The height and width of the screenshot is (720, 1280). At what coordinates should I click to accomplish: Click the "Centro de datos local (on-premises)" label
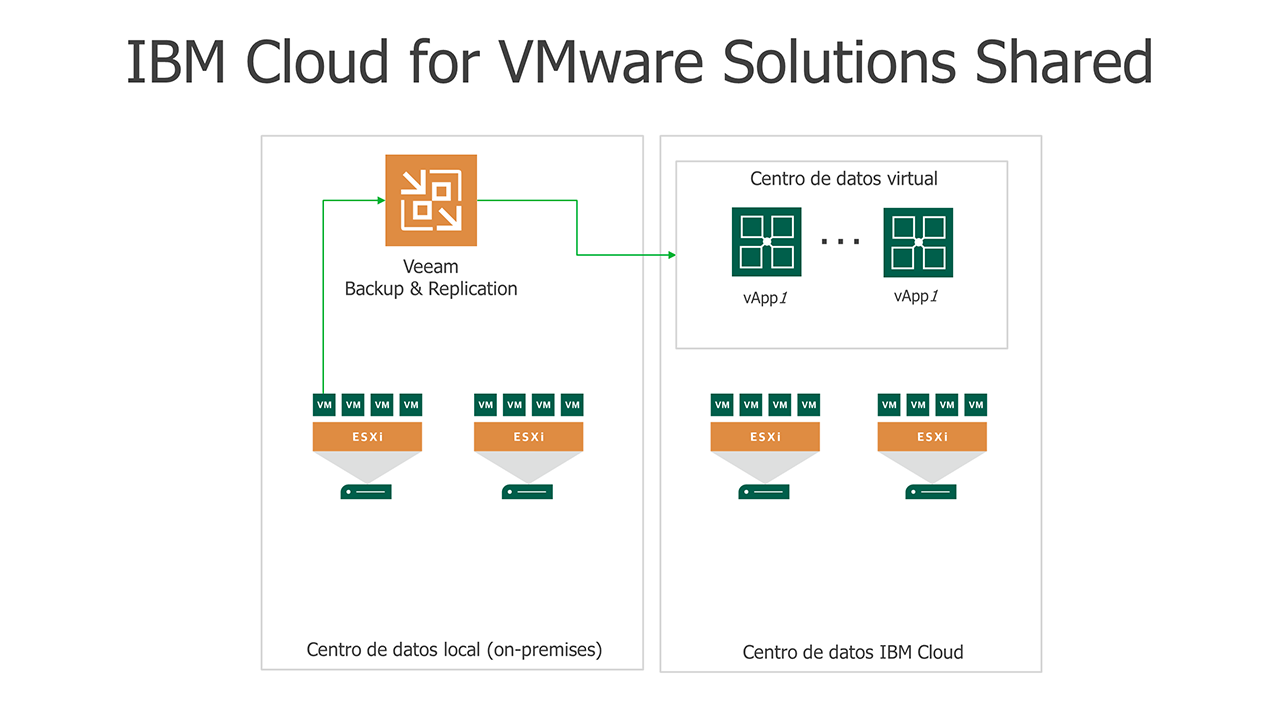[454, 650]
